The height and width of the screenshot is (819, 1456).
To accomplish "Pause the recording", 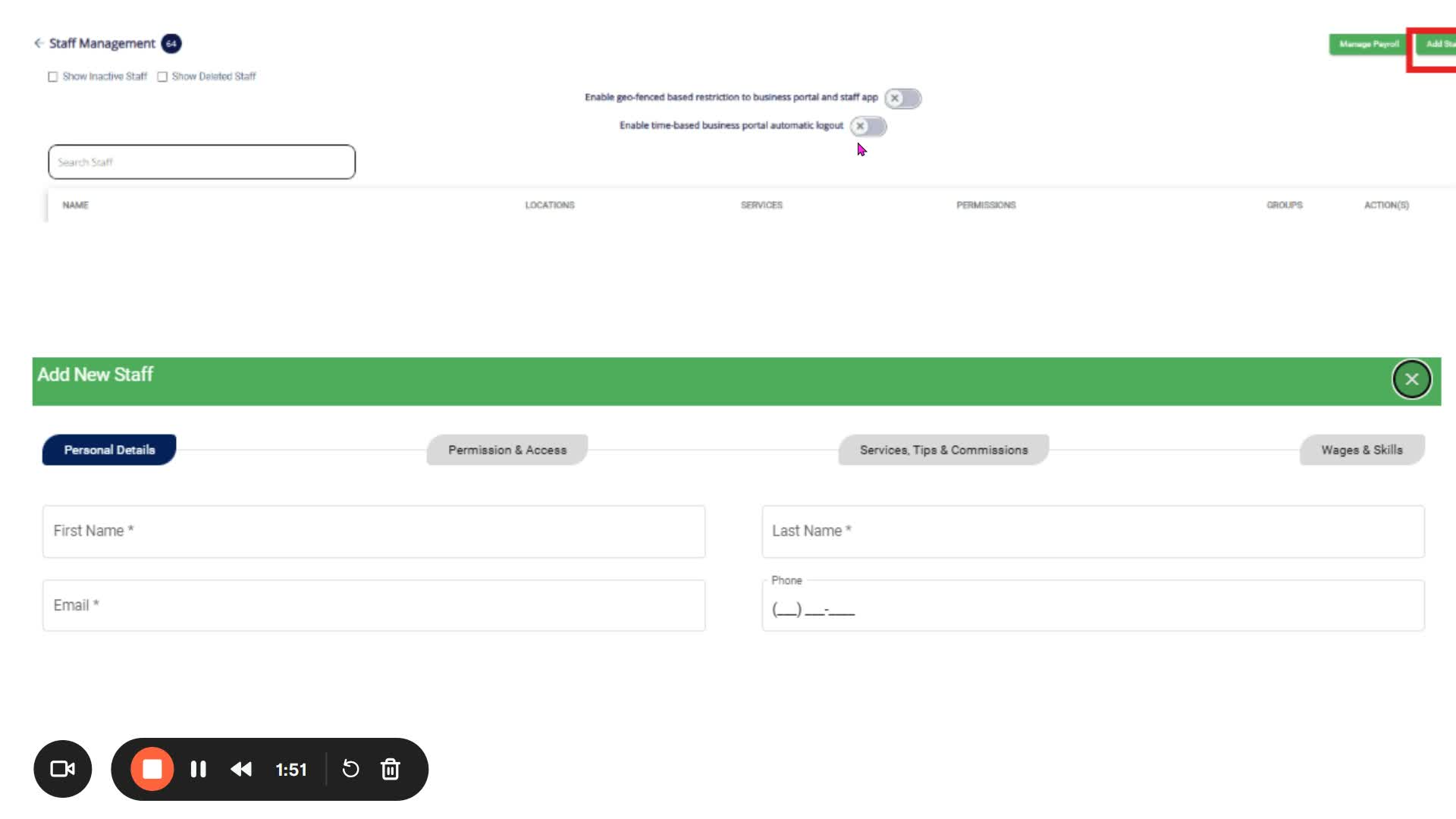I will click(199, 769).
